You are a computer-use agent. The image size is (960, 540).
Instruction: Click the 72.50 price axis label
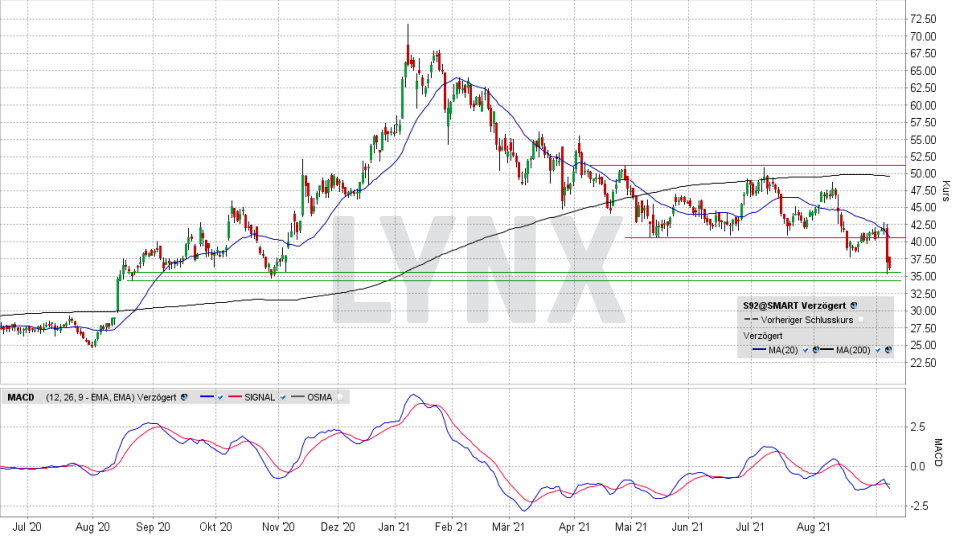(923, 19)
